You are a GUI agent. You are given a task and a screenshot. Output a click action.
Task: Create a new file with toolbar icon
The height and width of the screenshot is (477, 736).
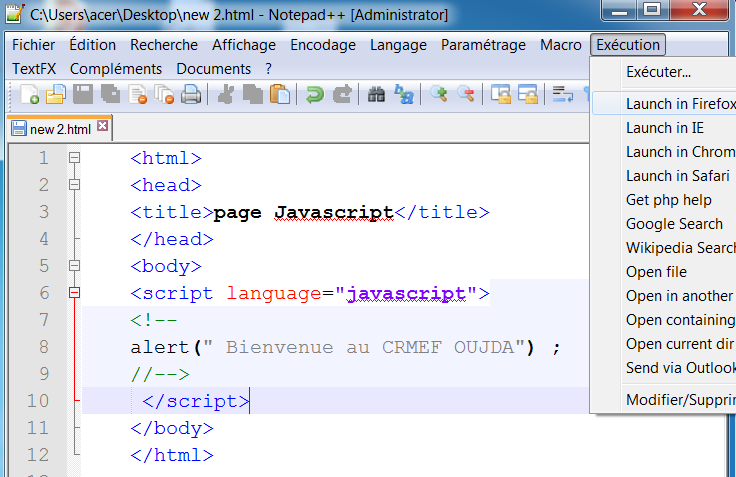30,94
